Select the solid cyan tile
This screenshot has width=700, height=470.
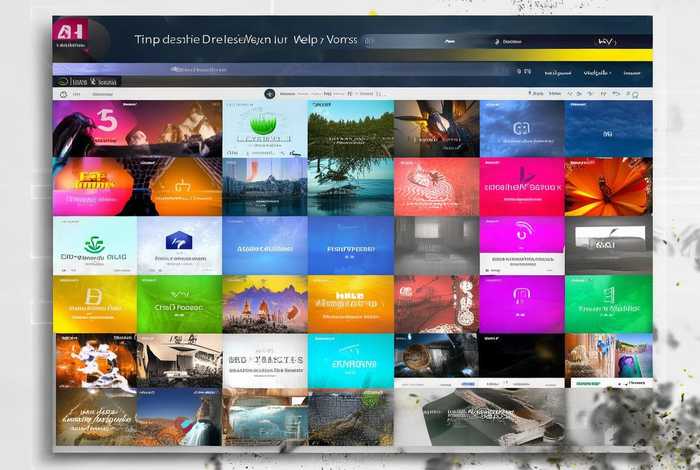[x=350, y=360]
